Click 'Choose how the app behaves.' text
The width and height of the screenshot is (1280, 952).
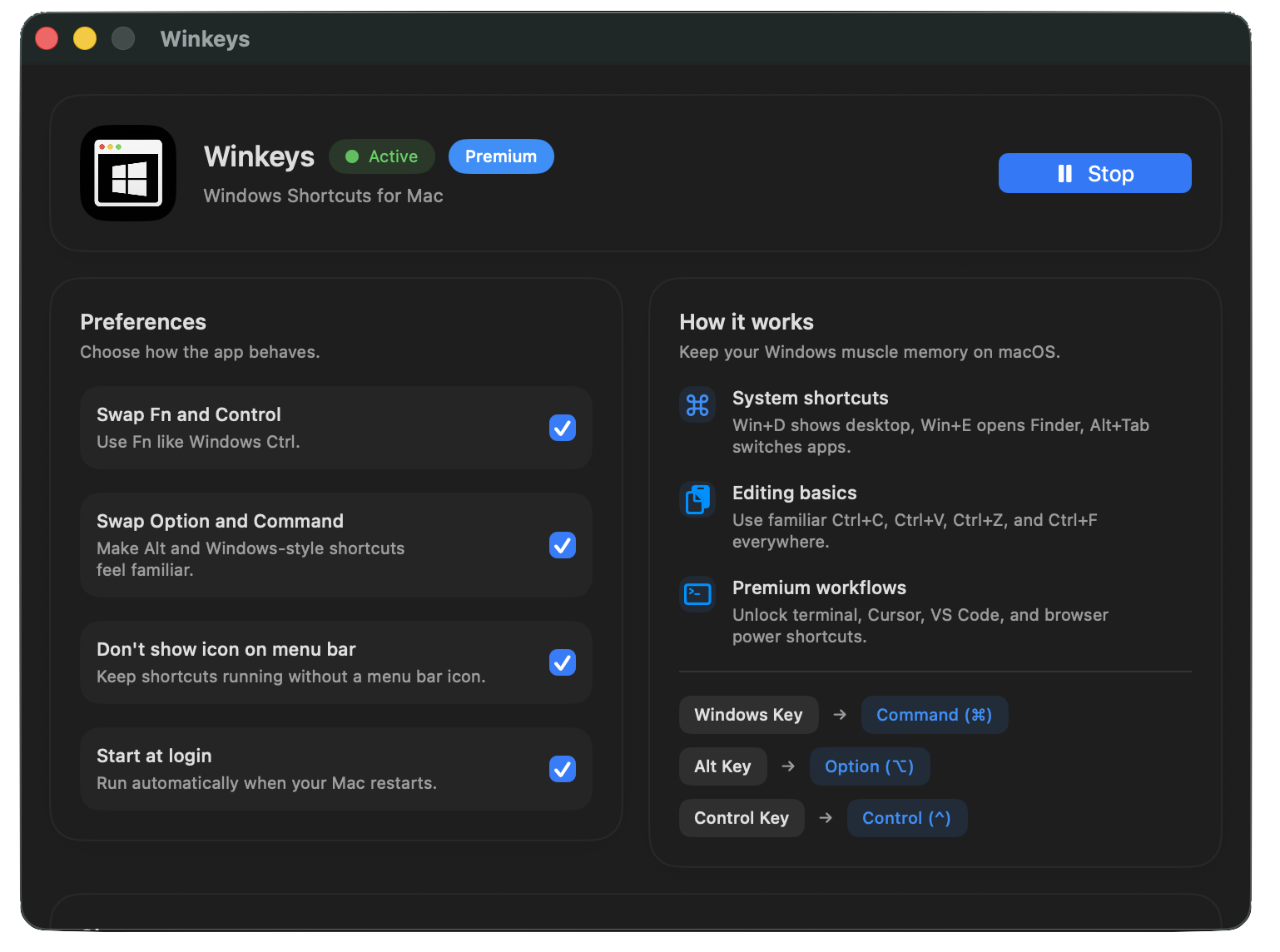pos(200,352)
